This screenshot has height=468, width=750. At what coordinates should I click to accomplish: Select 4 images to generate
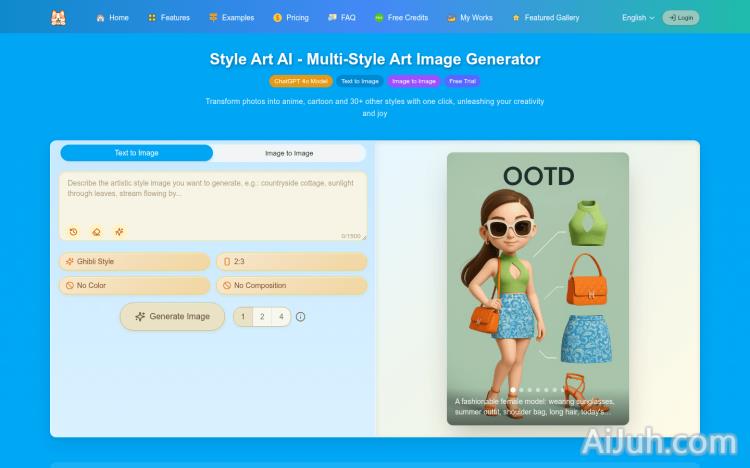tap(281, 317)
